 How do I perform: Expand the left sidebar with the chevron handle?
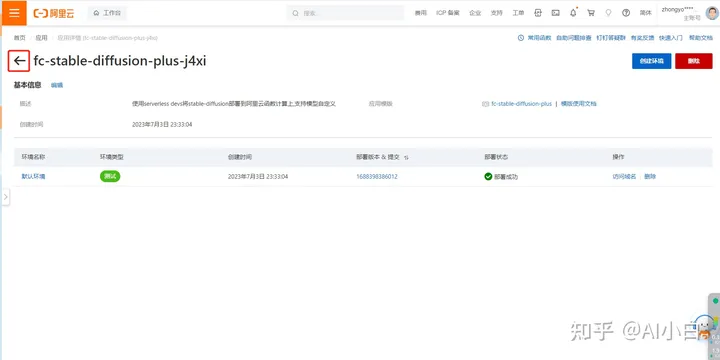pos(5,197)
